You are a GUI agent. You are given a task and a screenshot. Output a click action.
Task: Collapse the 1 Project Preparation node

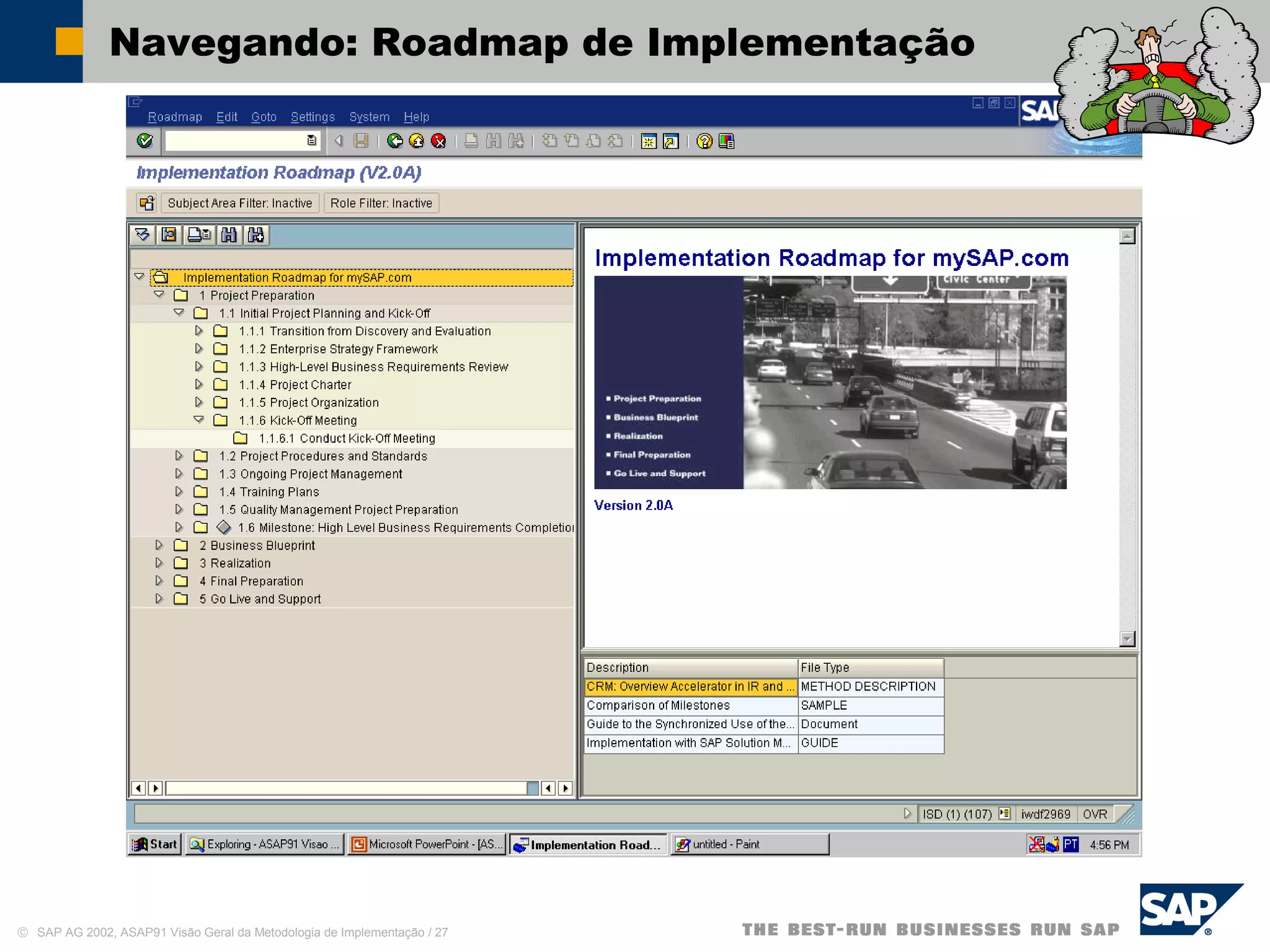pos(159,295)
